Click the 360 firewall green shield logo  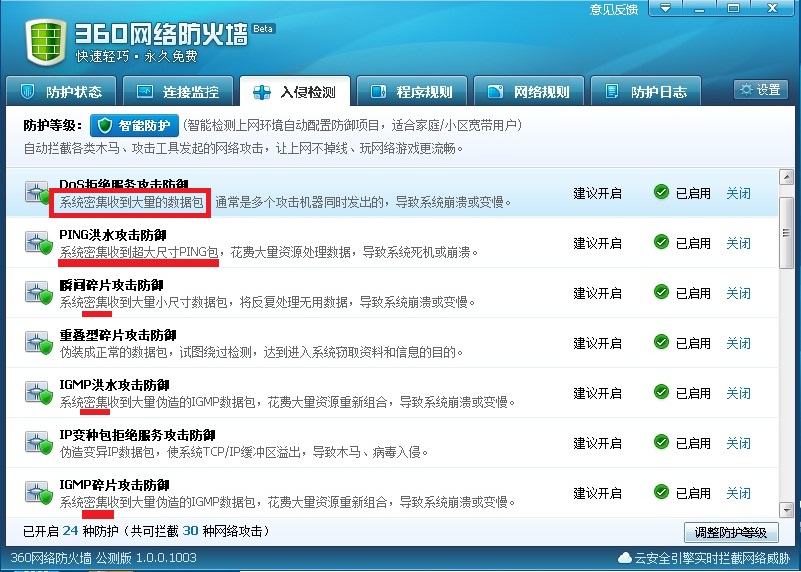pyautogui.click(x=46, y=43)
